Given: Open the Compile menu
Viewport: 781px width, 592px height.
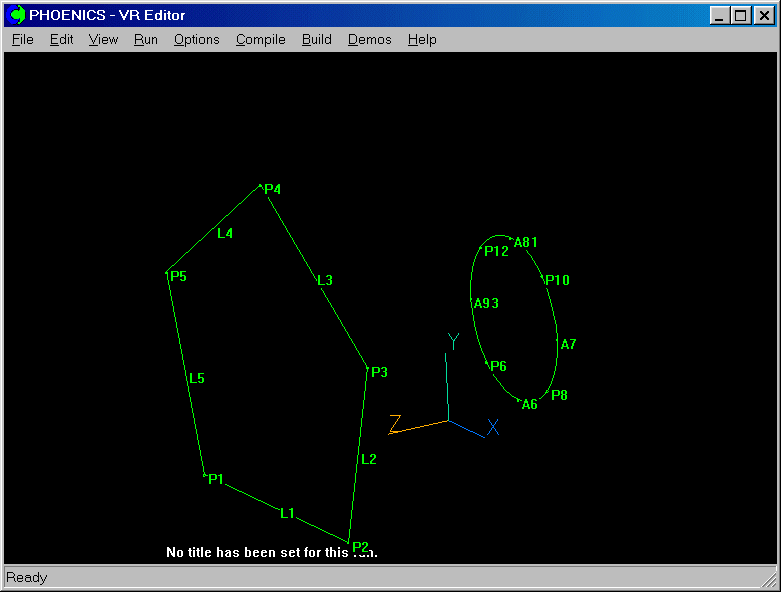Looking at the screenshot, I should tap(260, 40).
